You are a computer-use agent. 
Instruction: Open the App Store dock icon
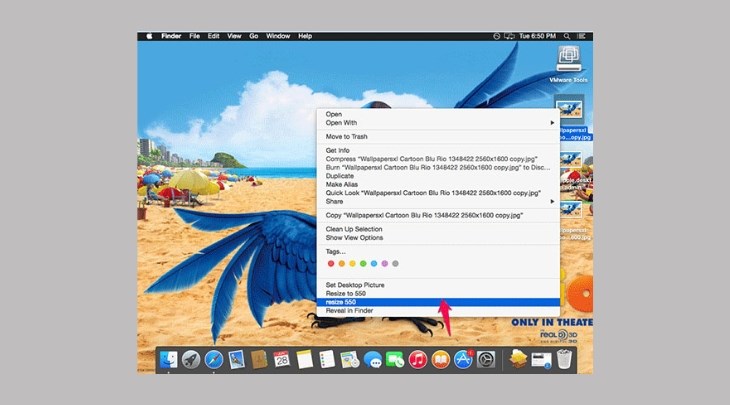463,359
